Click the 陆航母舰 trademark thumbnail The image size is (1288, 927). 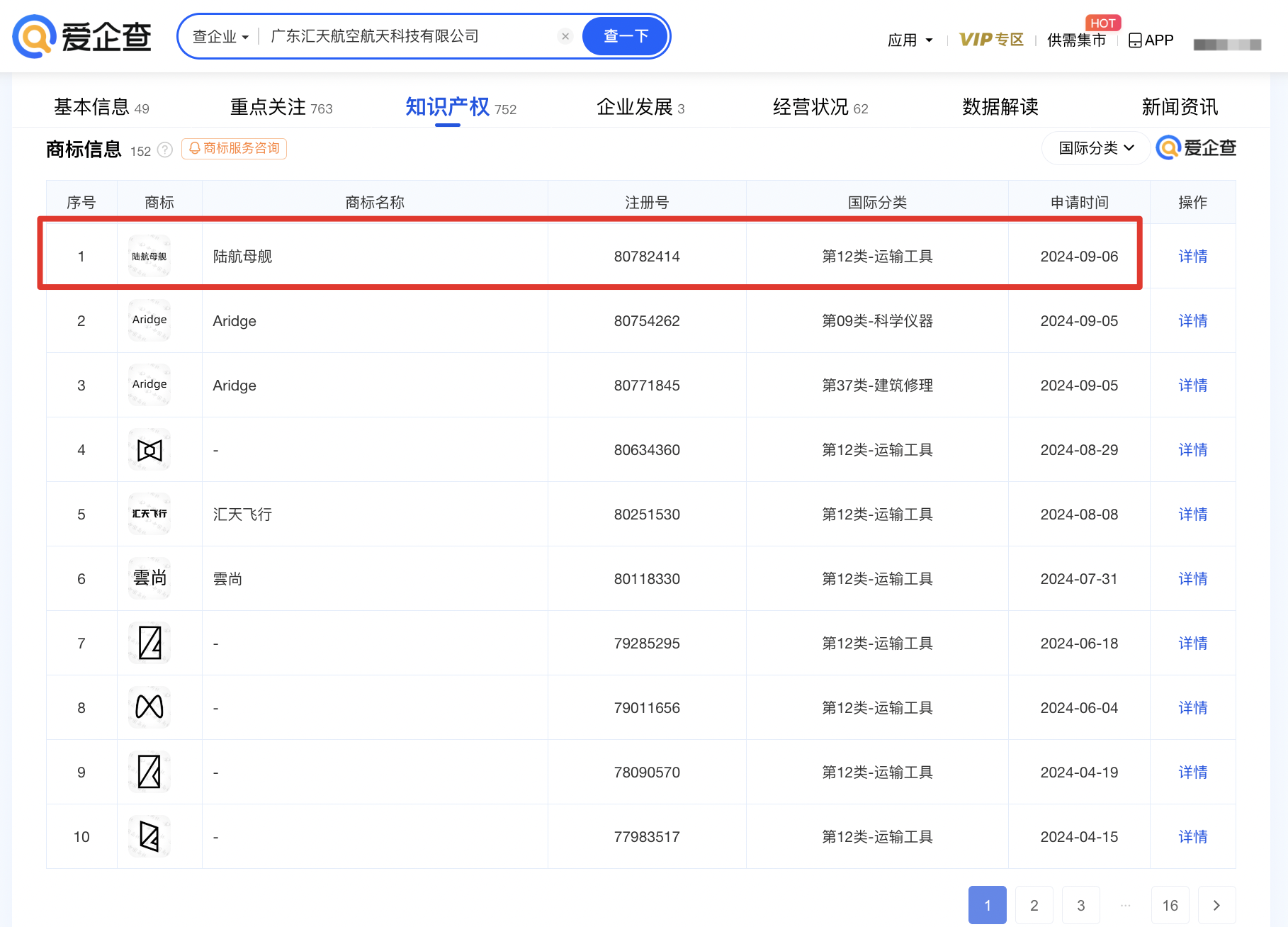(x=149, y=257)
